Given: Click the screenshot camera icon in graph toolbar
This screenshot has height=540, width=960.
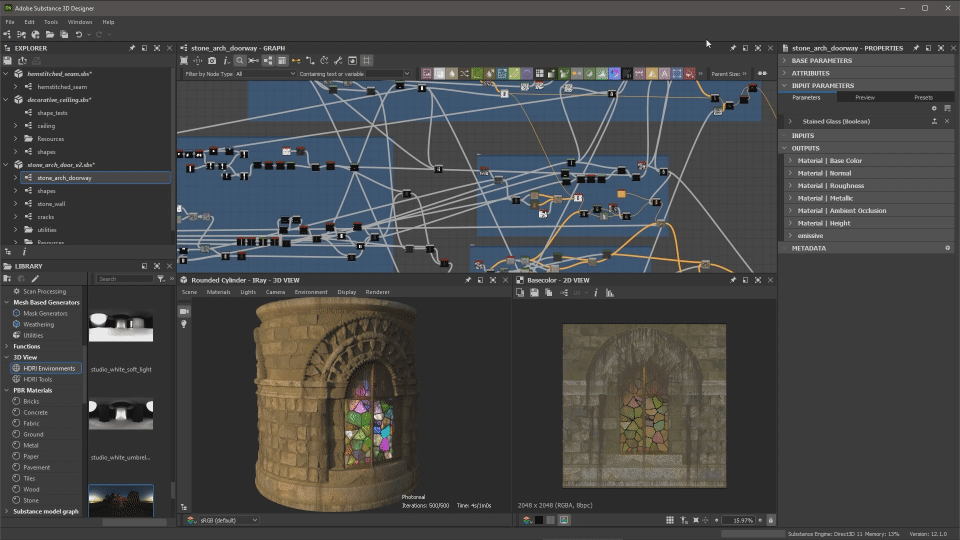Looking at the screenshot, I should click(211, 61).
